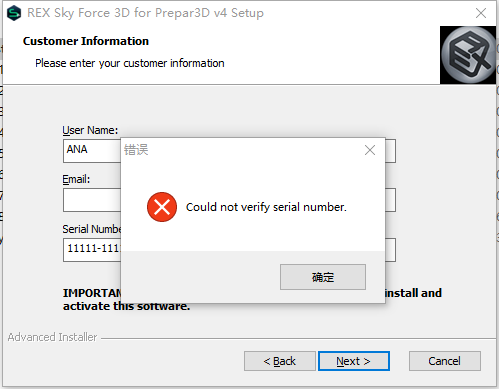Click the red error cross icon
This screenshot has height=389, width=499.
point(162,207)
